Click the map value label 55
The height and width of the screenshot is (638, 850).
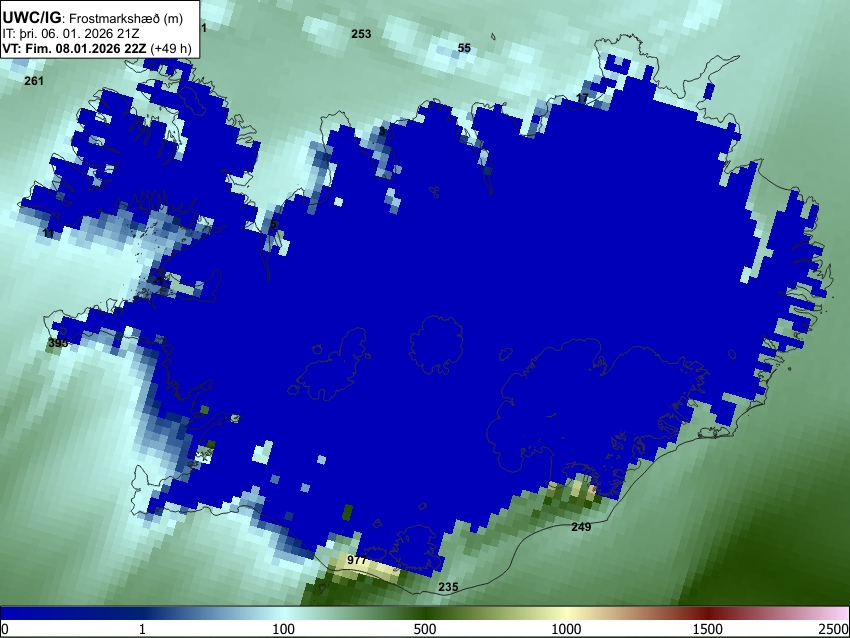tap(464, 48)
